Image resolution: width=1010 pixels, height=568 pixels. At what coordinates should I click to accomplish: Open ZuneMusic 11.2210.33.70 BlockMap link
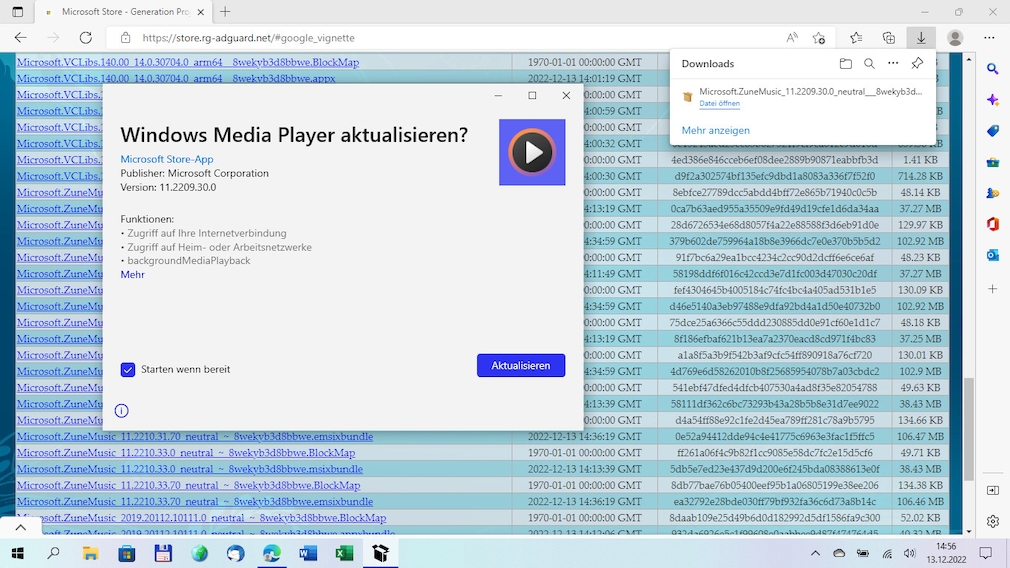click(x=188, y=486)
